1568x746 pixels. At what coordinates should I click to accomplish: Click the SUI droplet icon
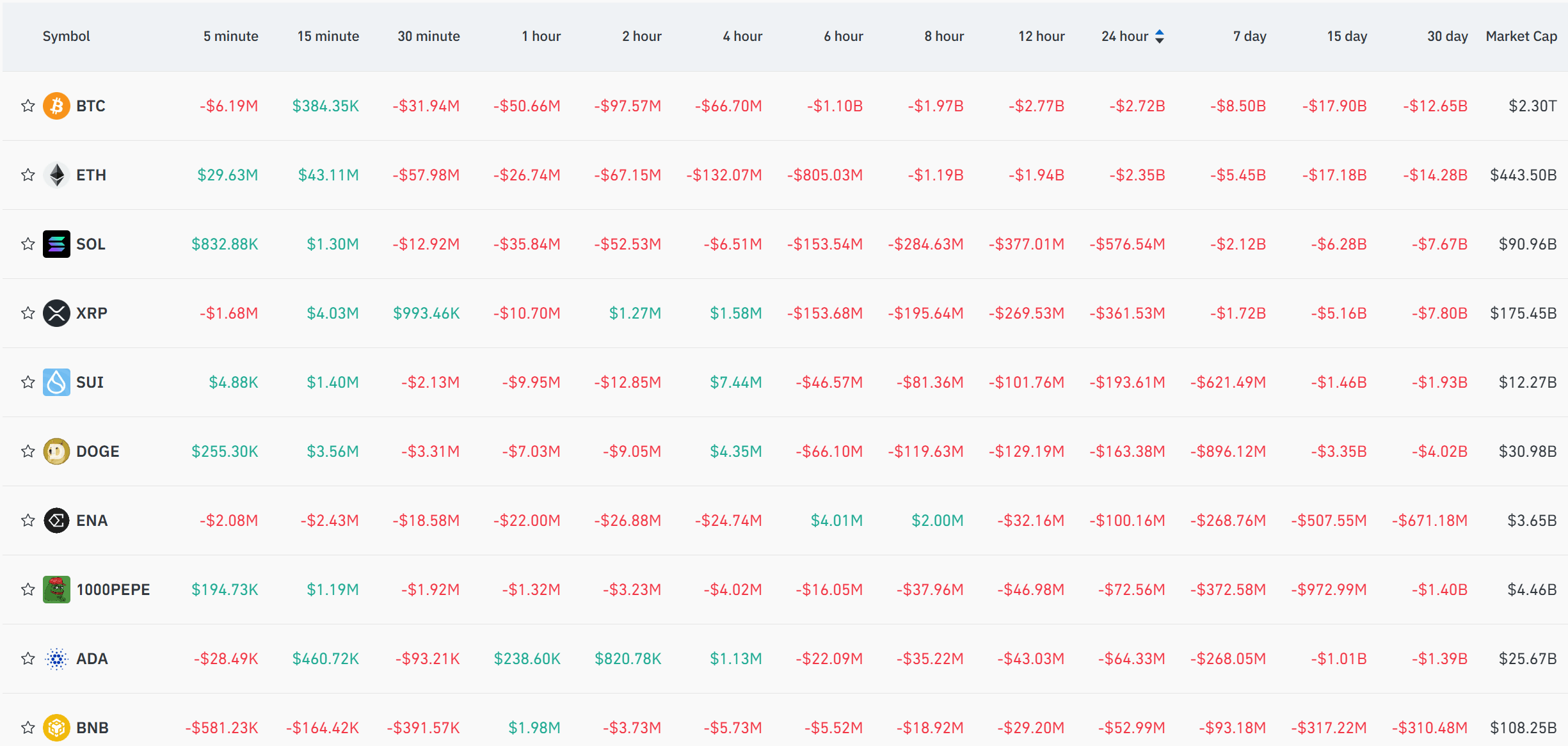tap(56, 383)
